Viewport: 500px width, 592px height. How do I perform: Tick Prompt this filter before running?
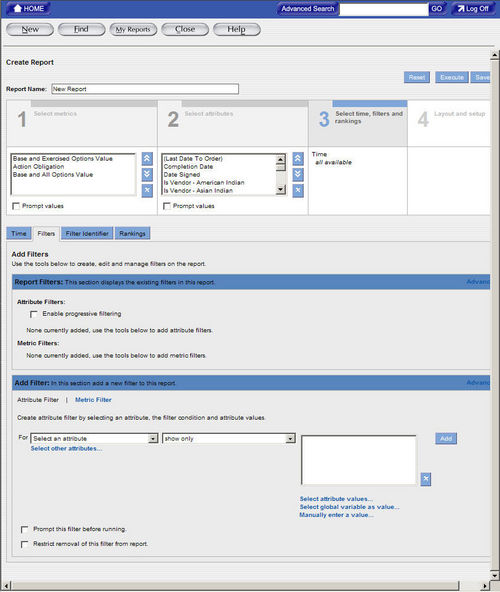(x=25, y=530)
